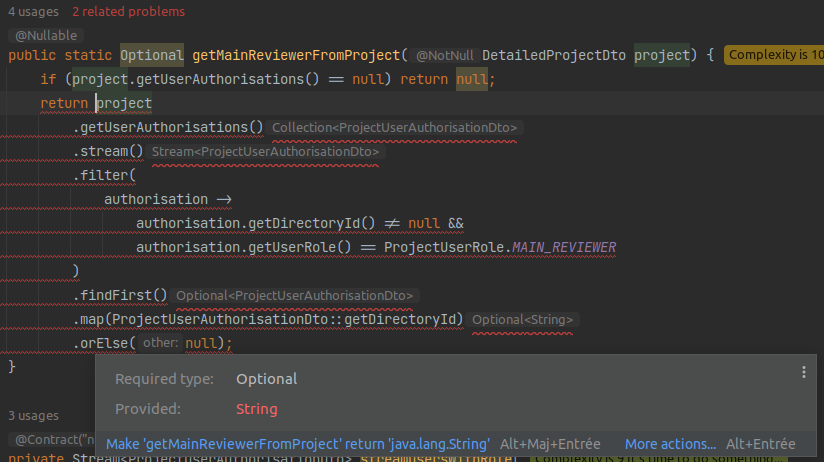The image size is (824, 462).
Task: Click the '3 usages' code lens
Action: click(34, 416)
